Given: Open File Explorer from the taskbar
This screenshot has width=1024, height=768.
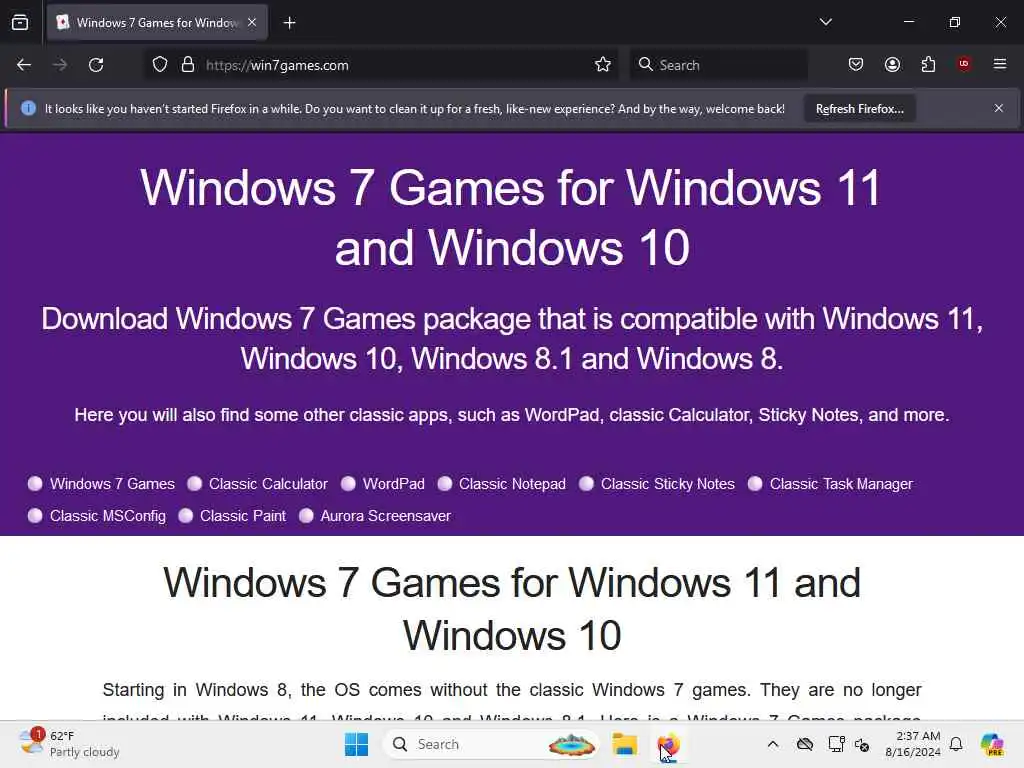Looking at the screenshot, I should [624, 744].
